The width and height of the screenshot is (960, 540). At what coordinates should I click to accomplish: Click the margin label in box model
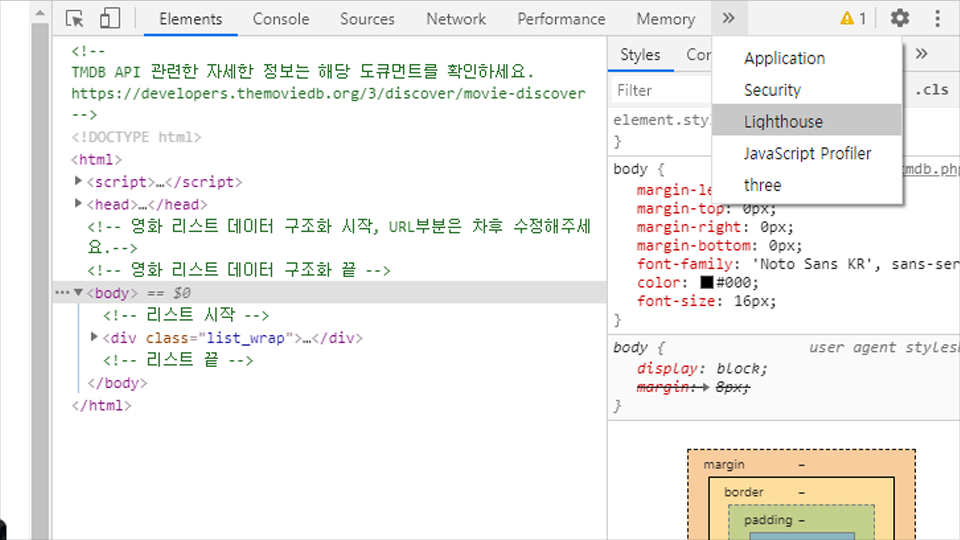(x=724, y=465)
